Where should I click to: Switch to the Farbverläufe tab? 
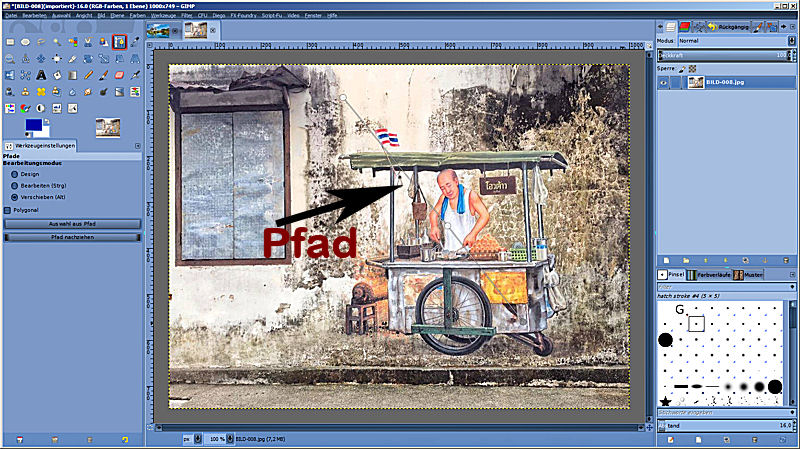pos(709,275)
